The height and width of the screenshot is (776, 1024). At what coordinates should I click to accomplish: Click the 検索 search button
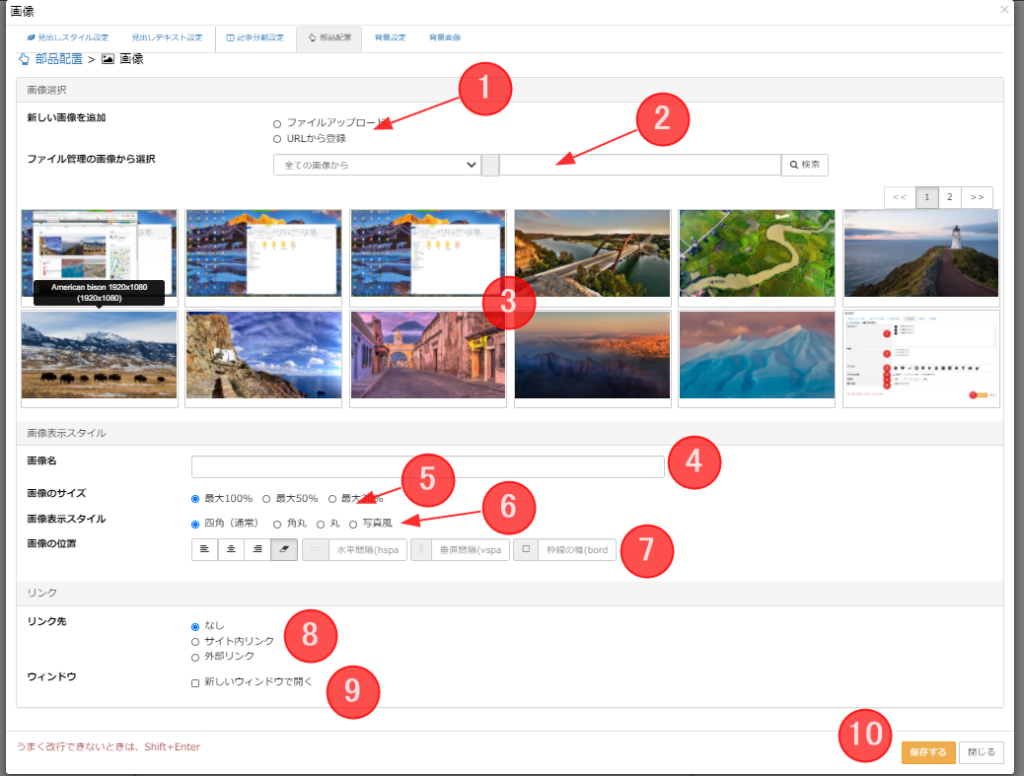805,165
